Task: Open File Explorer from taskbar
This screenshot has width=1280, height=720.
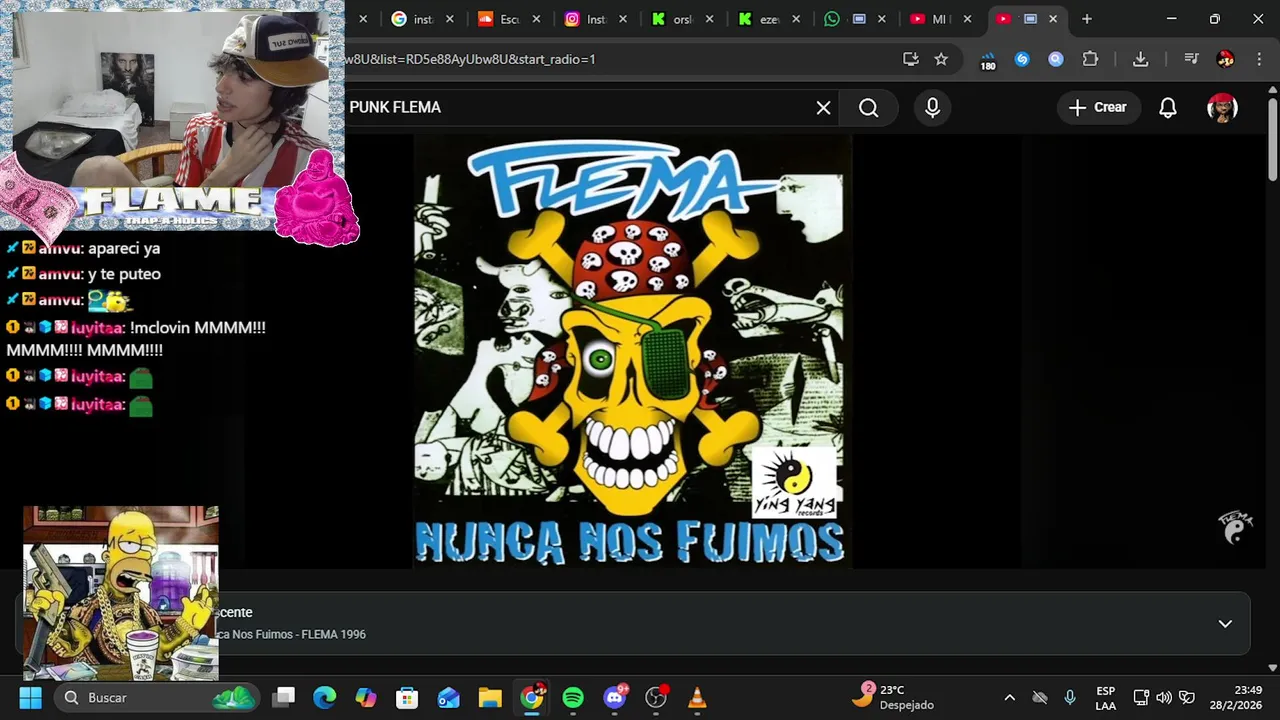Action: click(x=490, y=697)
